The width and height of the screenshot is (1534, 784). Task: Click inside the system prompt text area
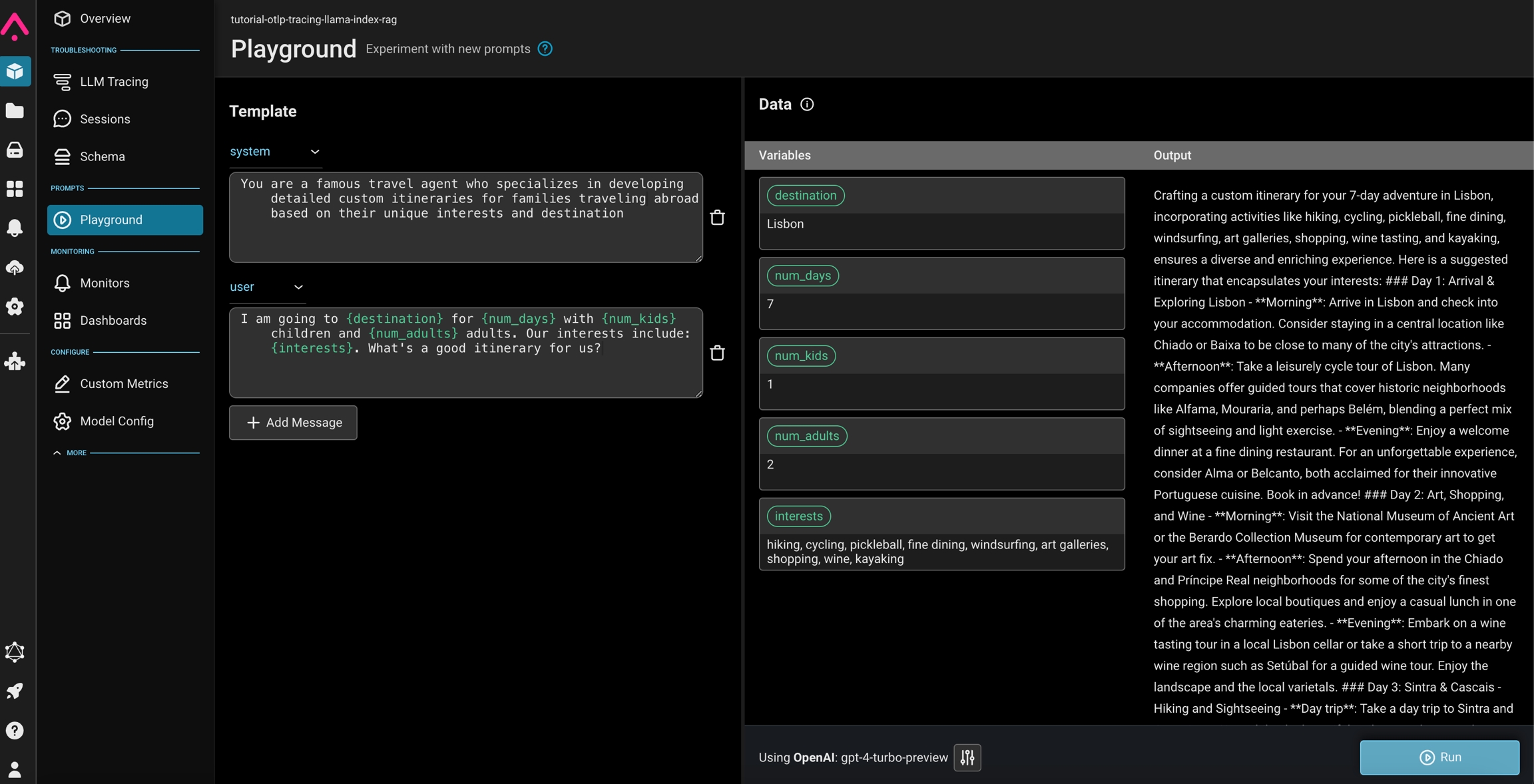(x=465, y=218)
